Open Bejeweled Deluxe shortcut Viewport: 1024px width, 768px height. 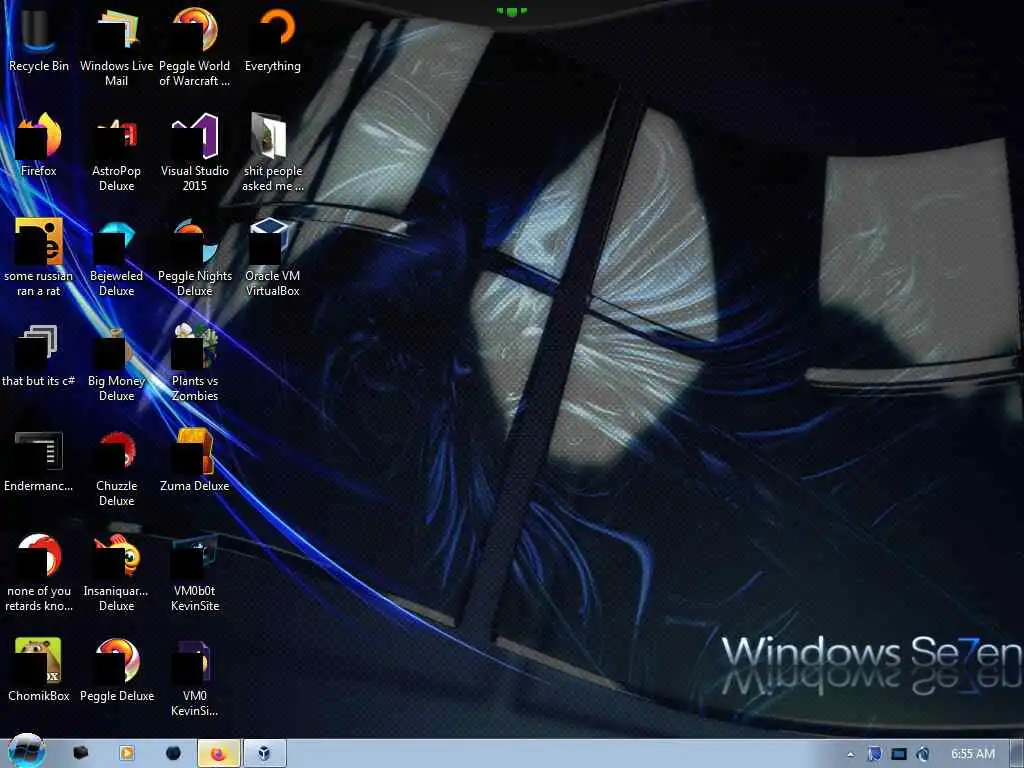tap(116, 257)
